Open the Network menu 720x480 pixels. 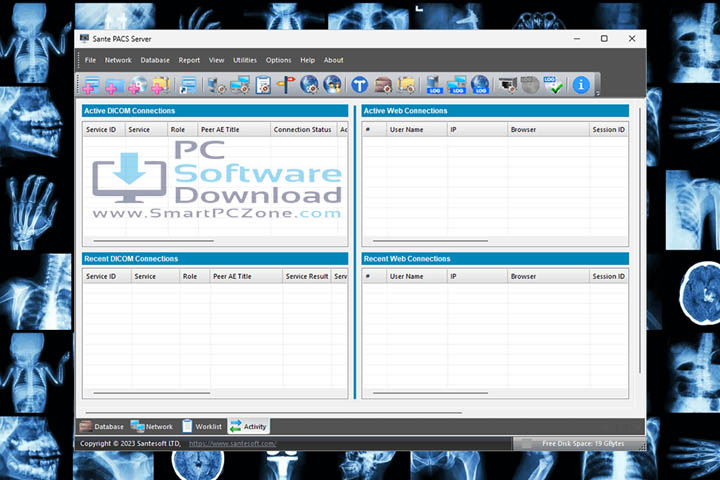point(118,60)
